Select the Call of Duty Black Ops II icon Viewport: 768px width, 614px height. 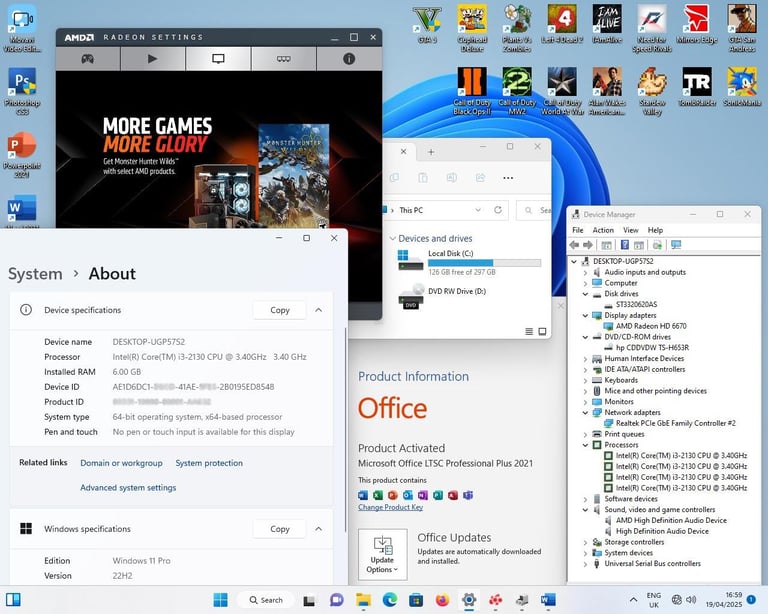(x=472, y=91)
